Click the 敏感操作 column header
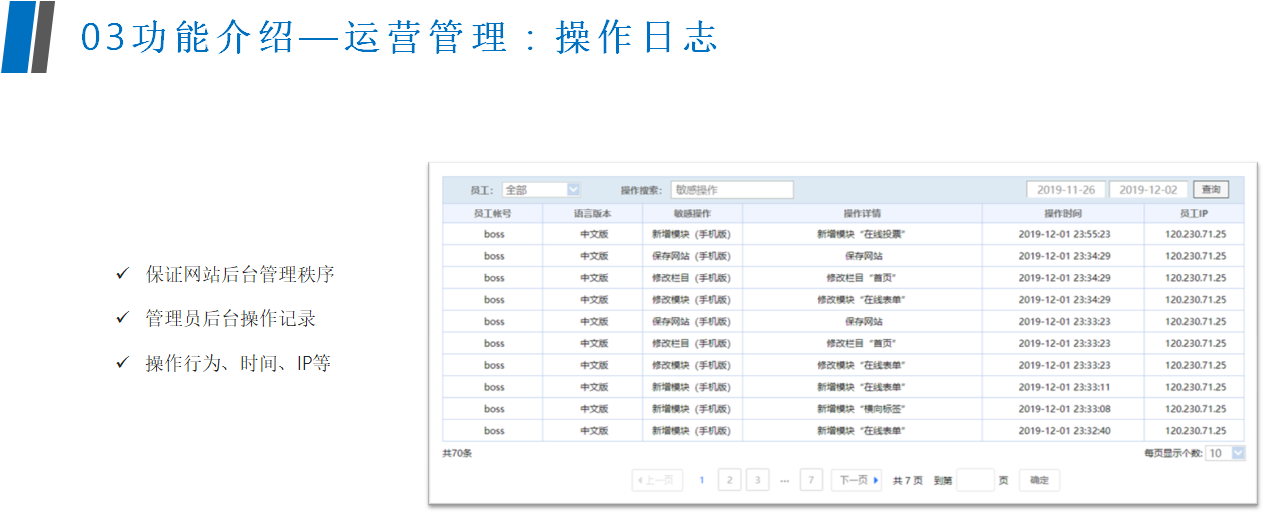1266x515 pixels. coord(692,213)
